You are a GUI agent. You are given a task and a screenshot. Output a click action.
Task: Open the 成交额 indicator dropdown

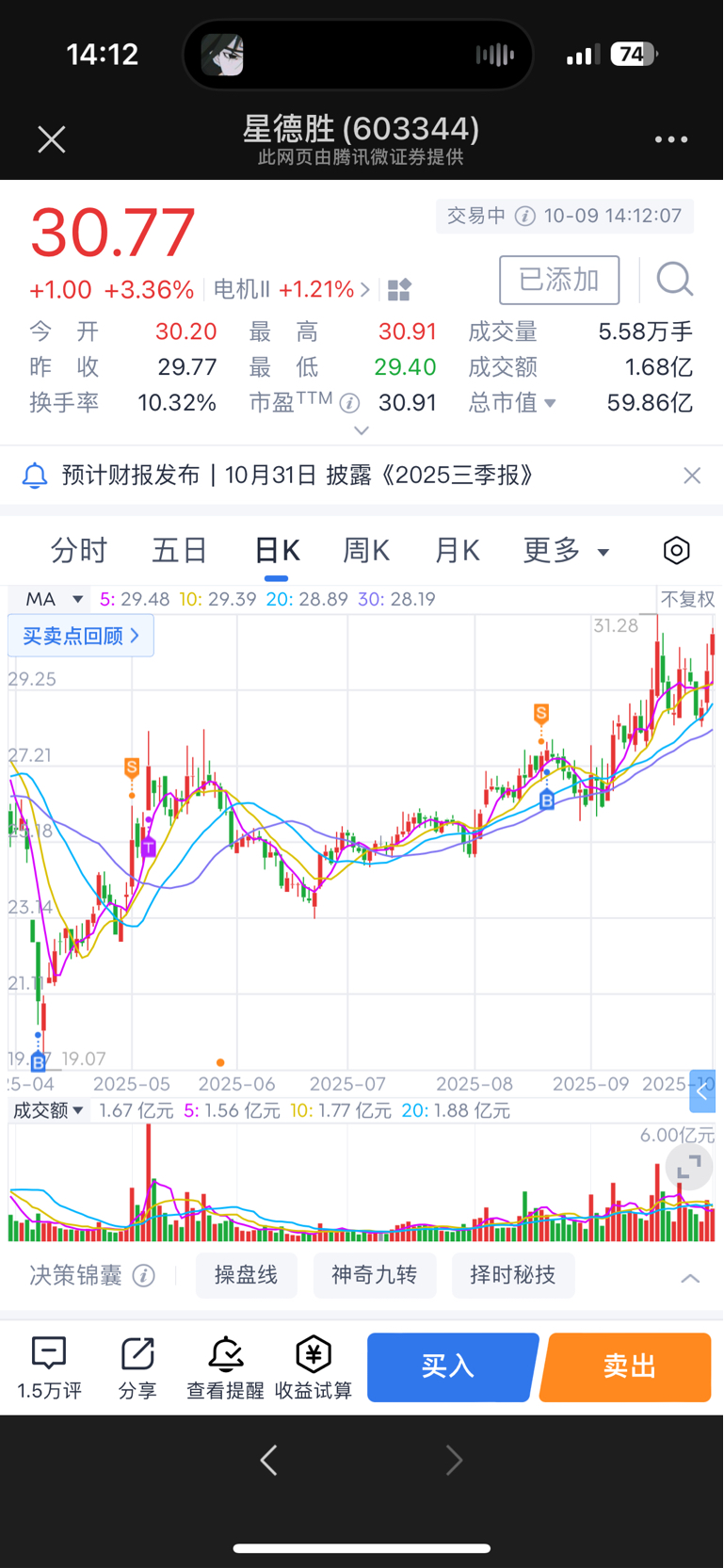coord(47,1111)
